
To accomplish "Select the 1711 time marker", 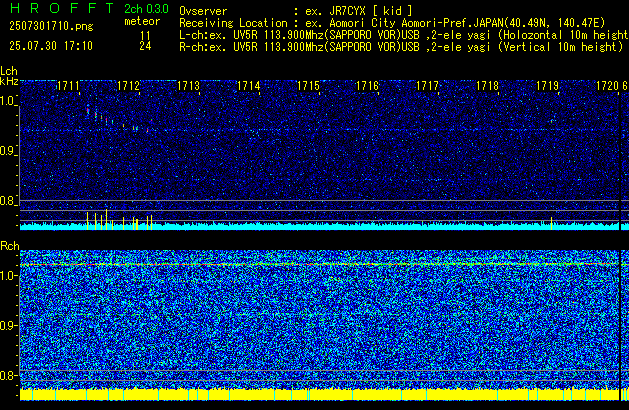I will pos(68,86).
